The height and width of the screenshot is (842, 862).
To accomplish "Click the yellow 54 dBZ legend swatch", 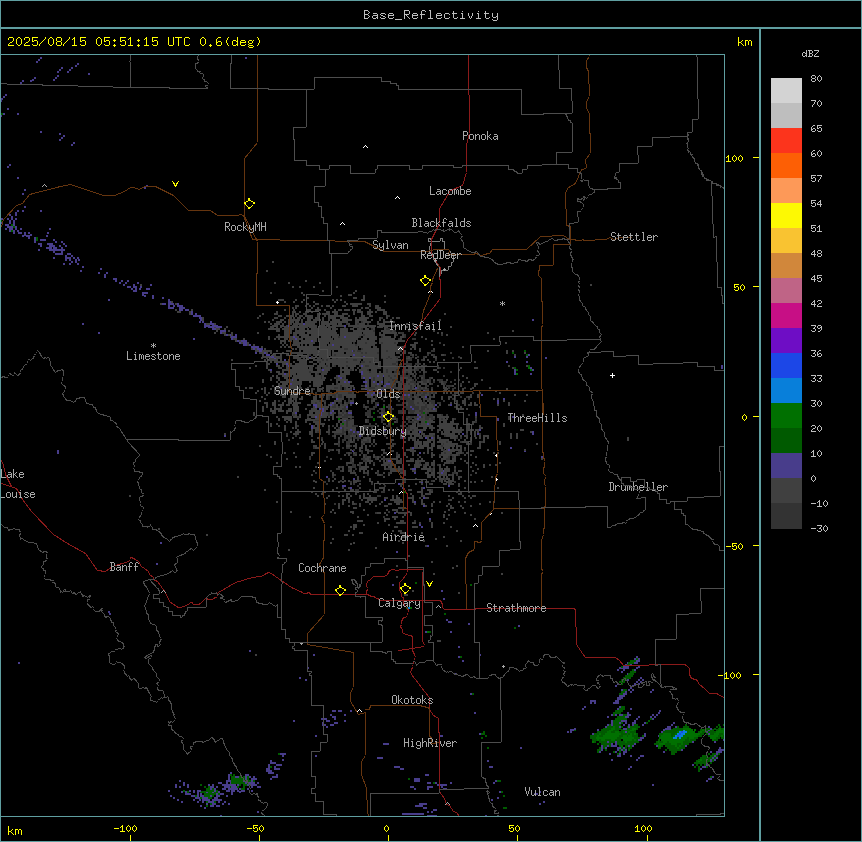I will click(786, 215).
